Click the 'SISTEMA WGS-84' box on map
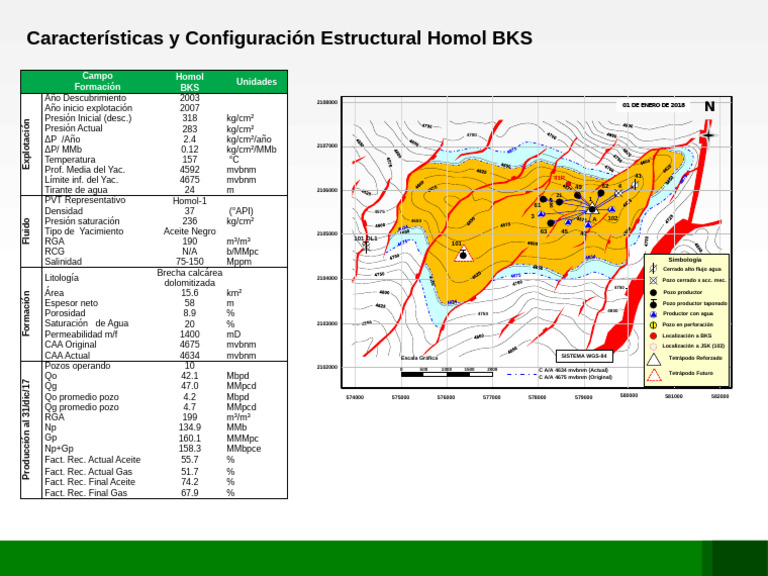Screen dimensions: 768x576 coord(584,356)
